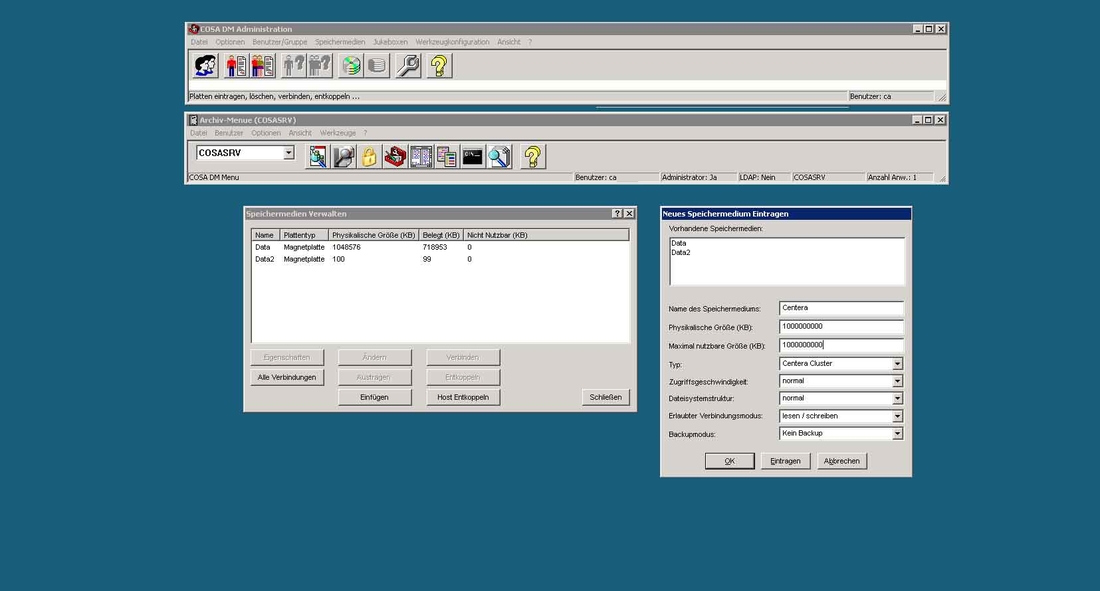Click the Host Entkoppeln button
The image size is (1100, 591).
click(462, 397)
